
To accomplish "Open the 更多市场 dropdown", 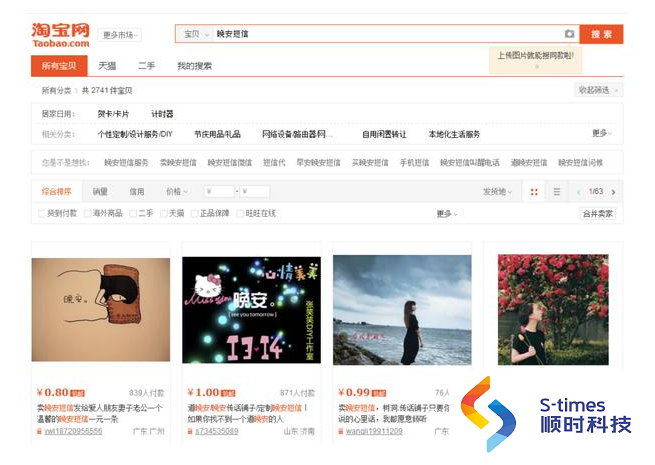I will pyautogui.click(x=119, y=35).
